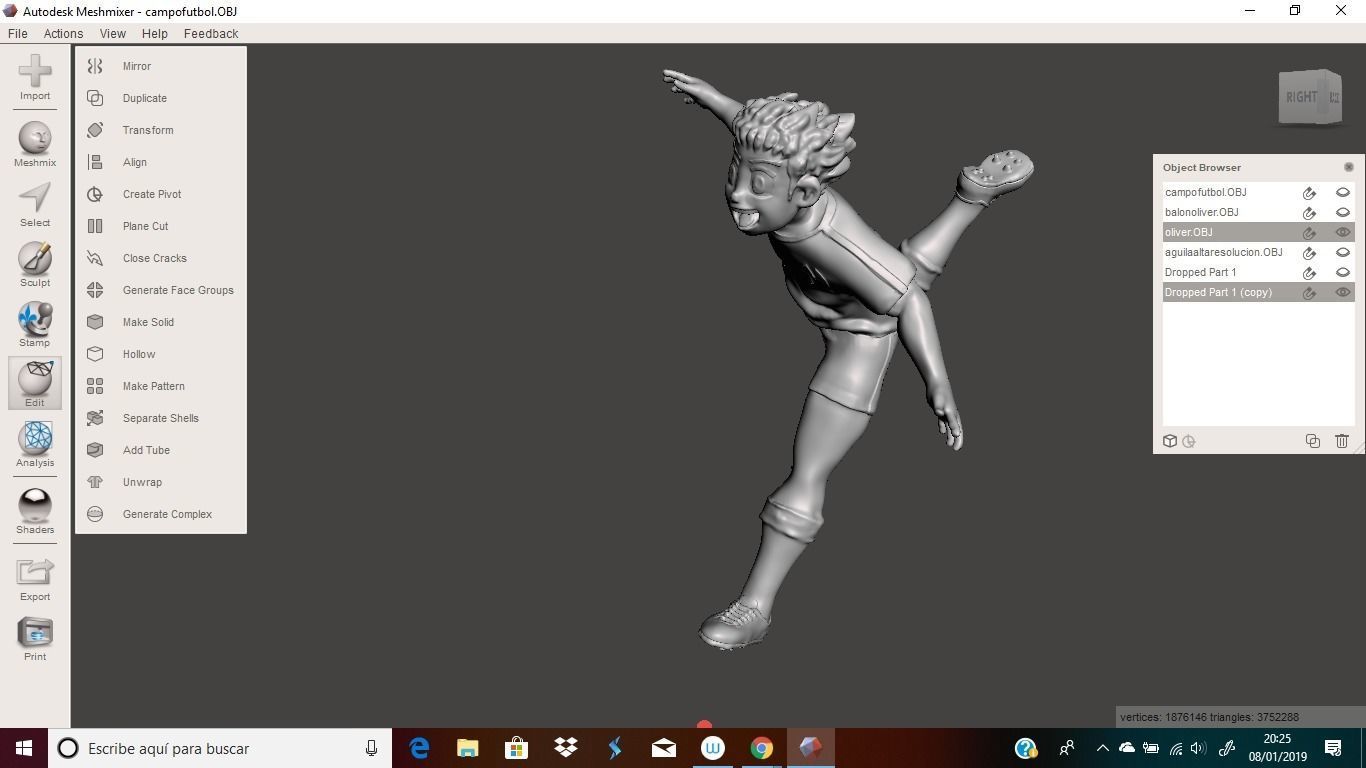Image resolution: width=1366 pixels, height=768 pixels.
Task: Toggle visibility of Dropped Part 1
Action: pos(1343,272)
